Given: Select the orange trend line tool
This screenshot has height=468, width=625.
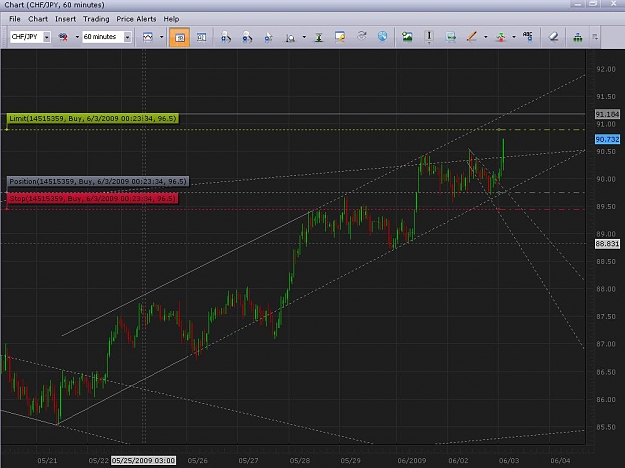Looking at the screenshot, I should pyautogui.click(x=472, y=37).
